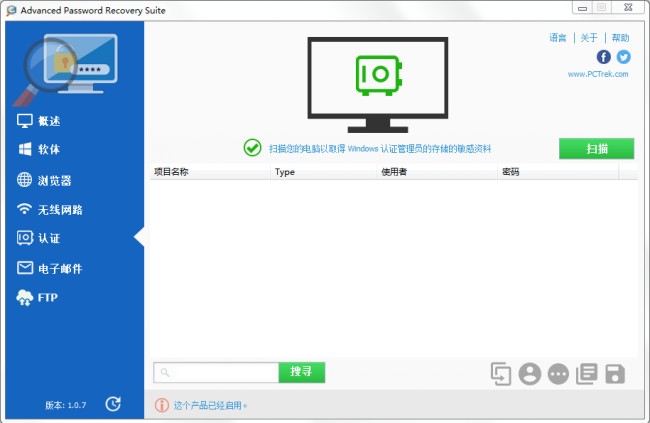Click the green 扫描 scan button
Screen dimensions: 650x423
coord(597,148)
